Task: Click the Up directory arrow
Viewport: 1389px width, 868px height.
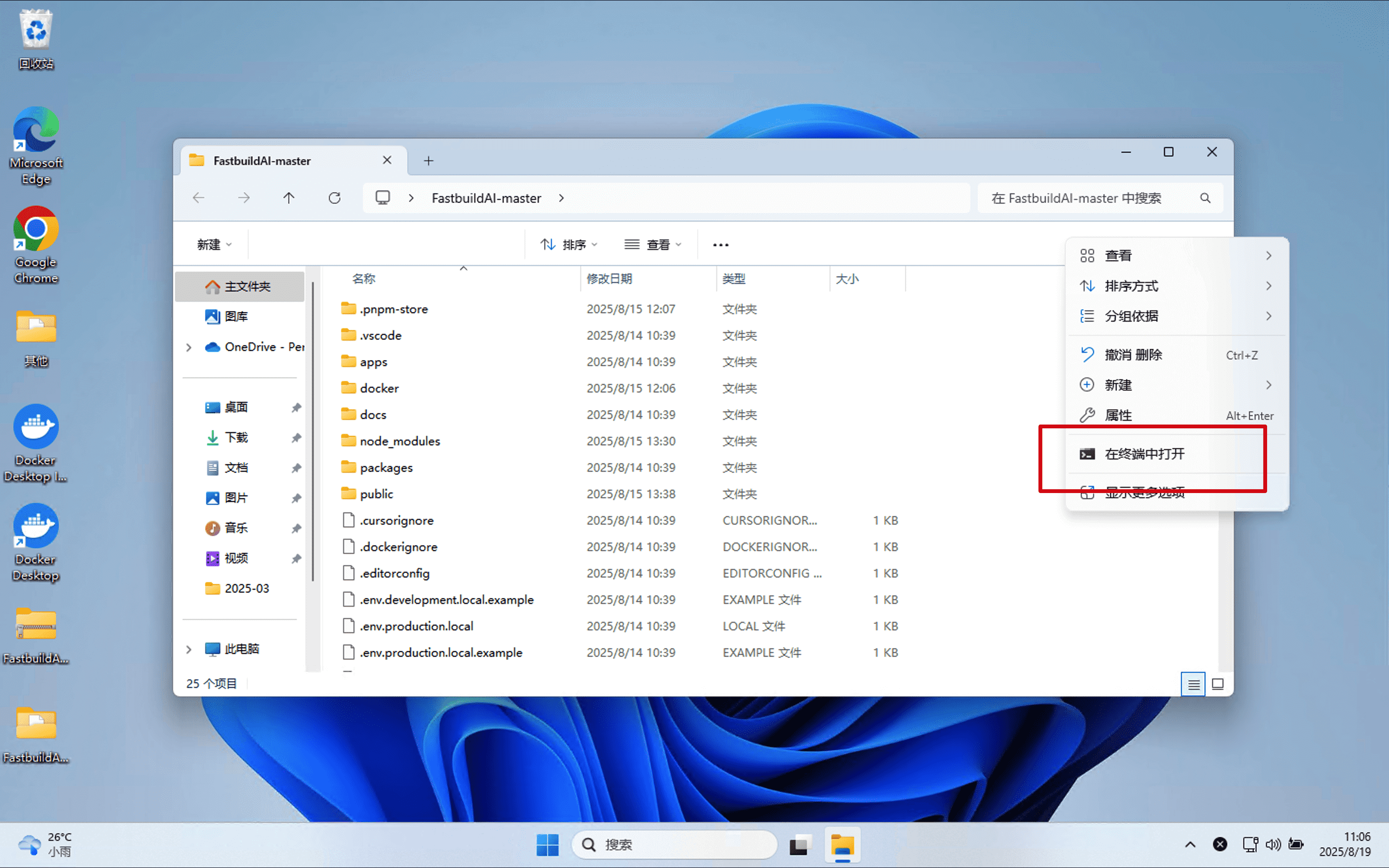Action: click(x=289, y=198)
